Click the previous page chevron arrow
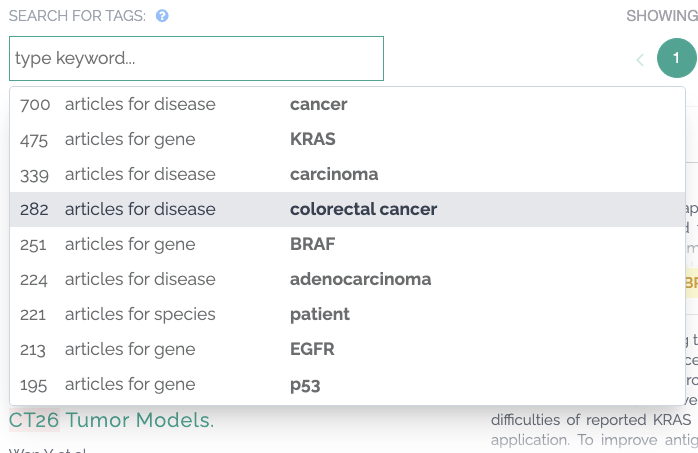The width and height of the screenshot is (698, 453). click(x=640, y=59)
